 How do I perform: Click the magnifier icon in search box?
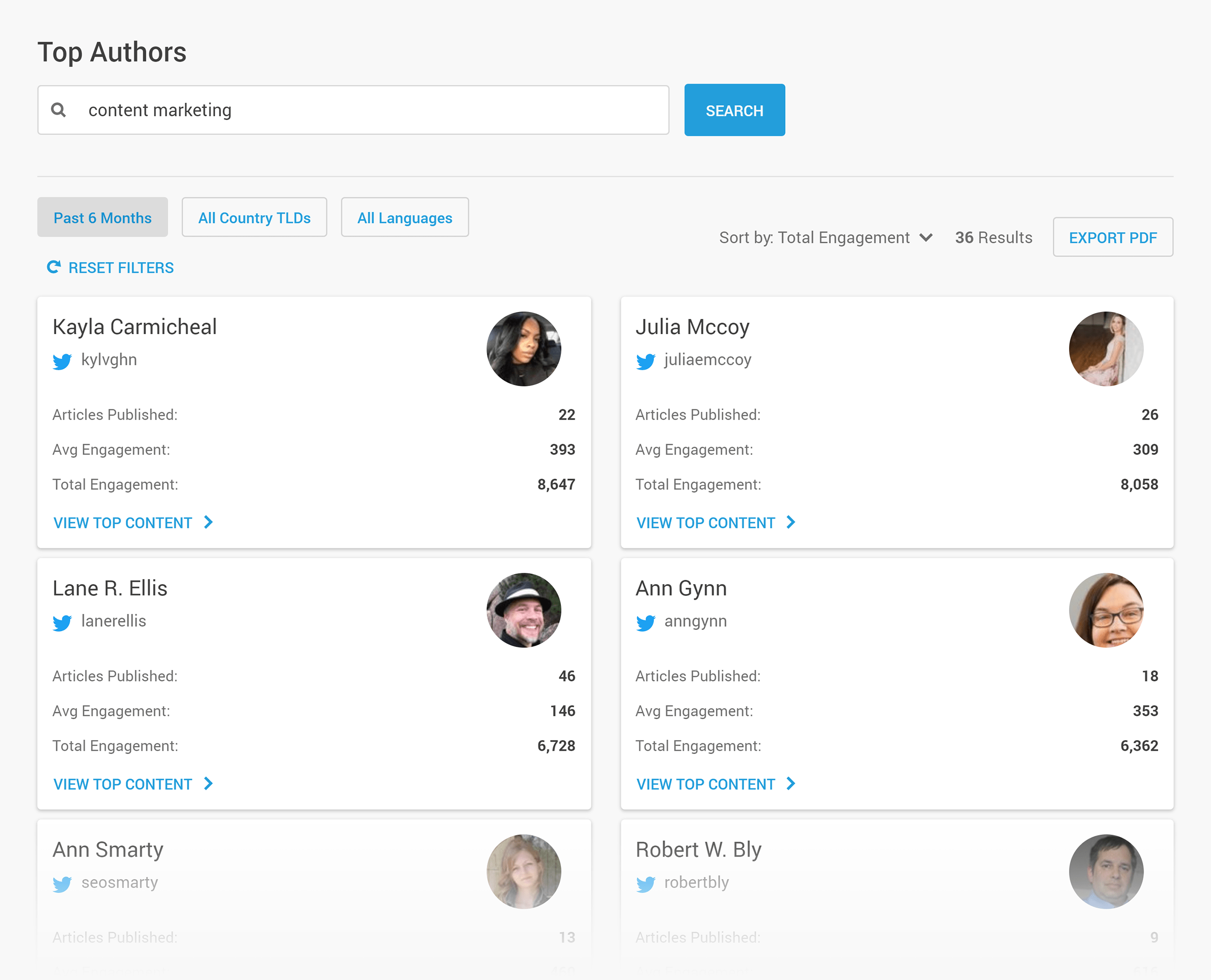(58, 109)
